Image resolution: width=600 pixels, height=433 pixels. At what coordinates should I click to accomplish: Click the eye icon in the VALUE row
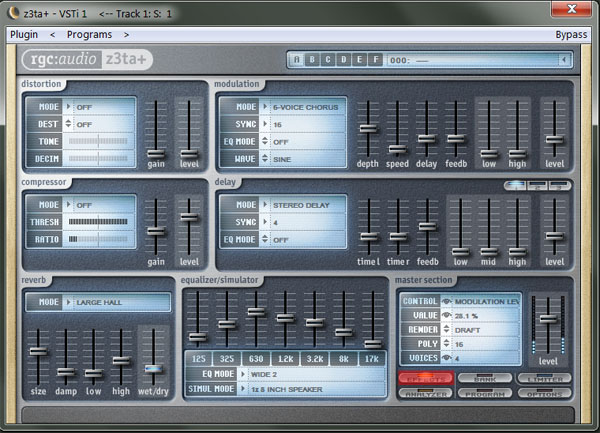446,316
